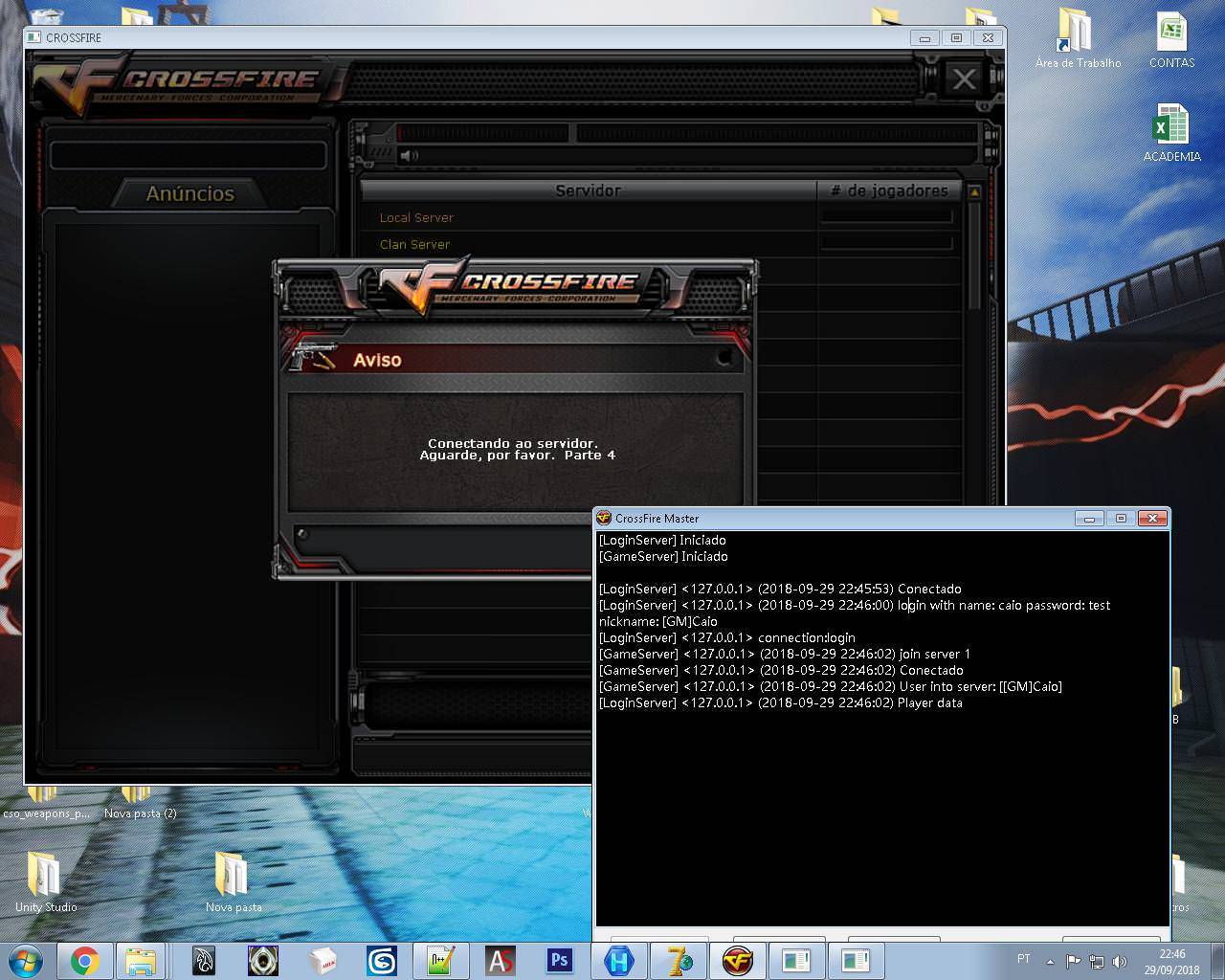Open Photoshop from the taskbar

pyautogui.click(x=560, y=960)
